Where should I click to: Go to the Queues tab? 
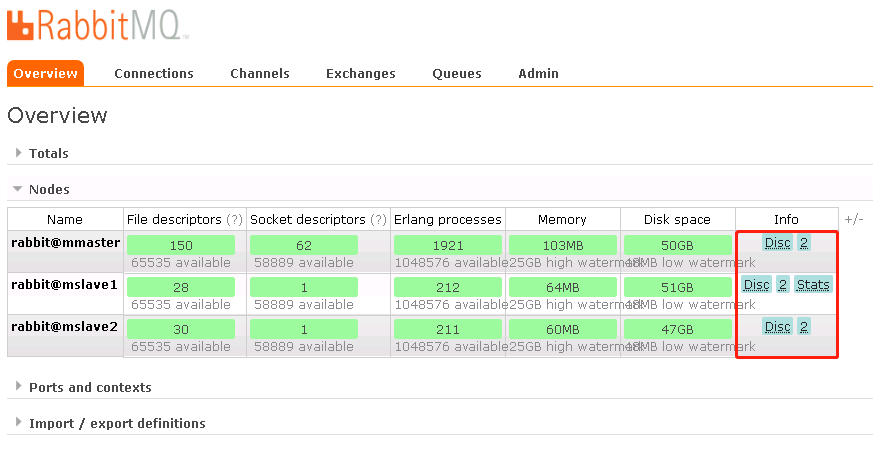[457, 74]
